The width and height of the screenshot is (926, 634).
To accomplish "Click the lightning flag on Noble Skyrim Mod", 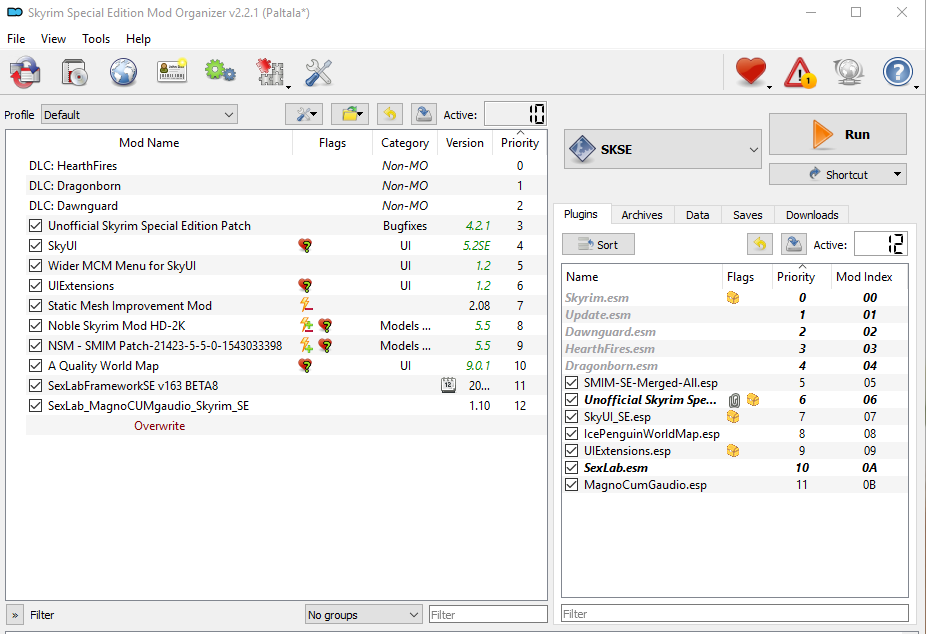I will [307, 325].
